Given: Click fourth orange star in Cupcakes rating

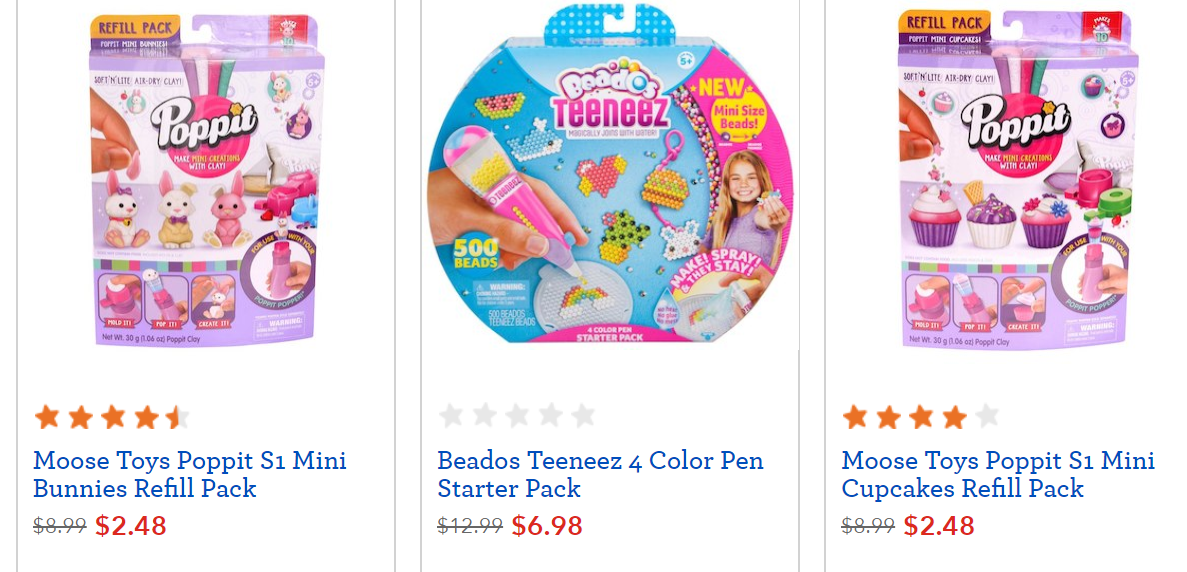Looking at the screenshot, I should pos(954,416).
